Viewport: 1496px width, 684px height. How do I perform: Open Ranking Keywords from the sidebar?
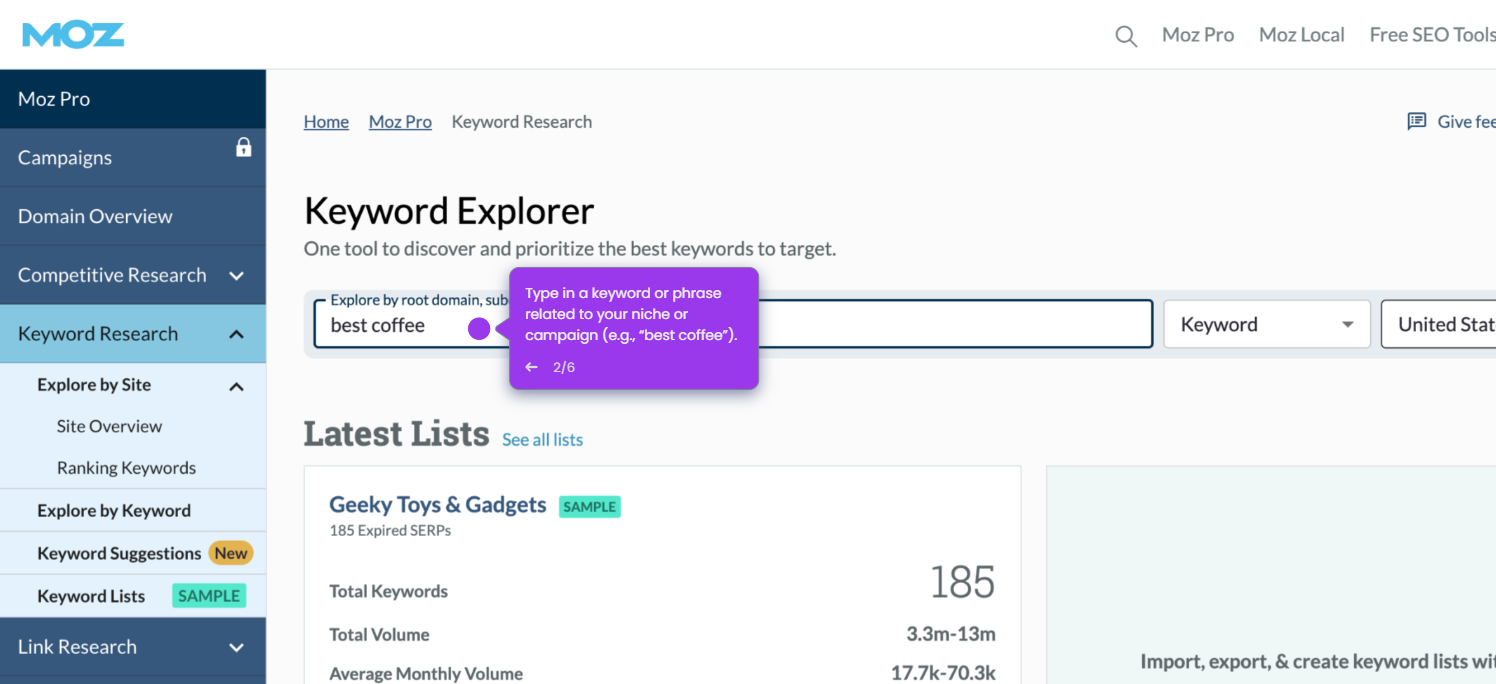coord(126,467)
